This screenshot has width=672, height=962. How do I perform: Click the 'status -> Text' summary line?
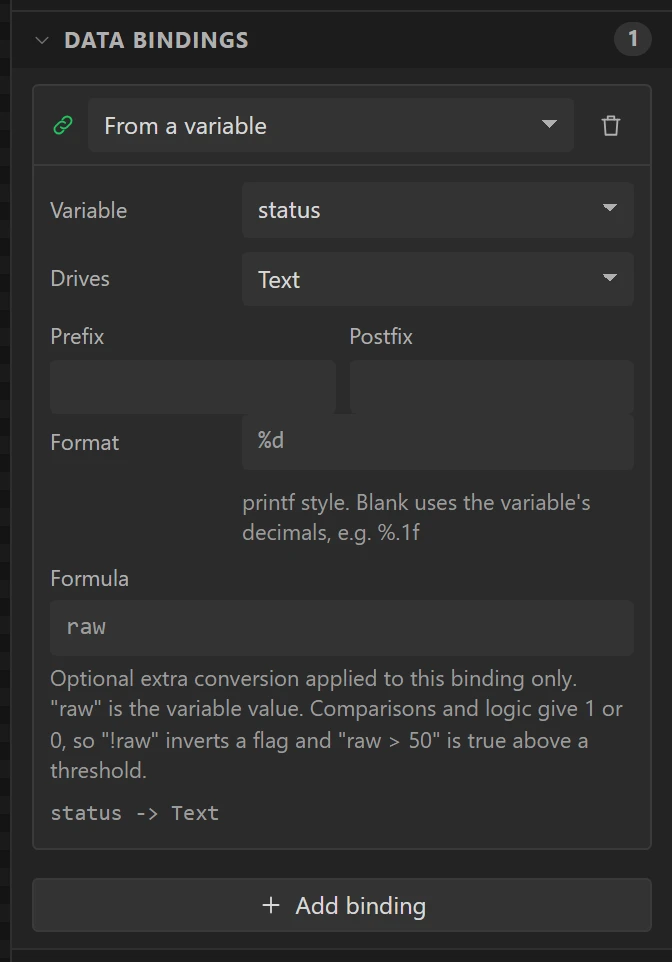click(134, 813)
